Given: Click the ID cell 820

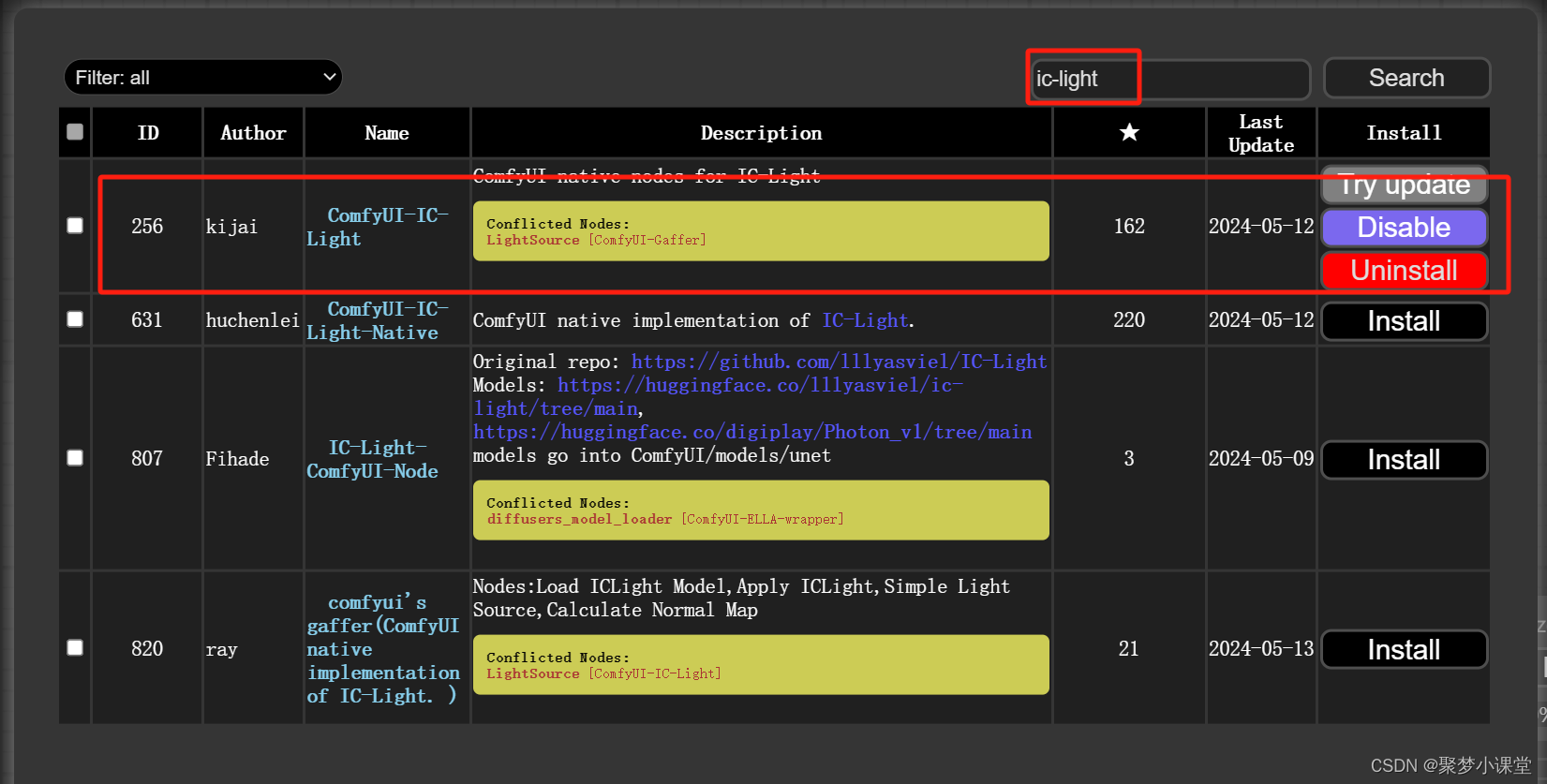Looking at the screenshot, I should 147,649.
